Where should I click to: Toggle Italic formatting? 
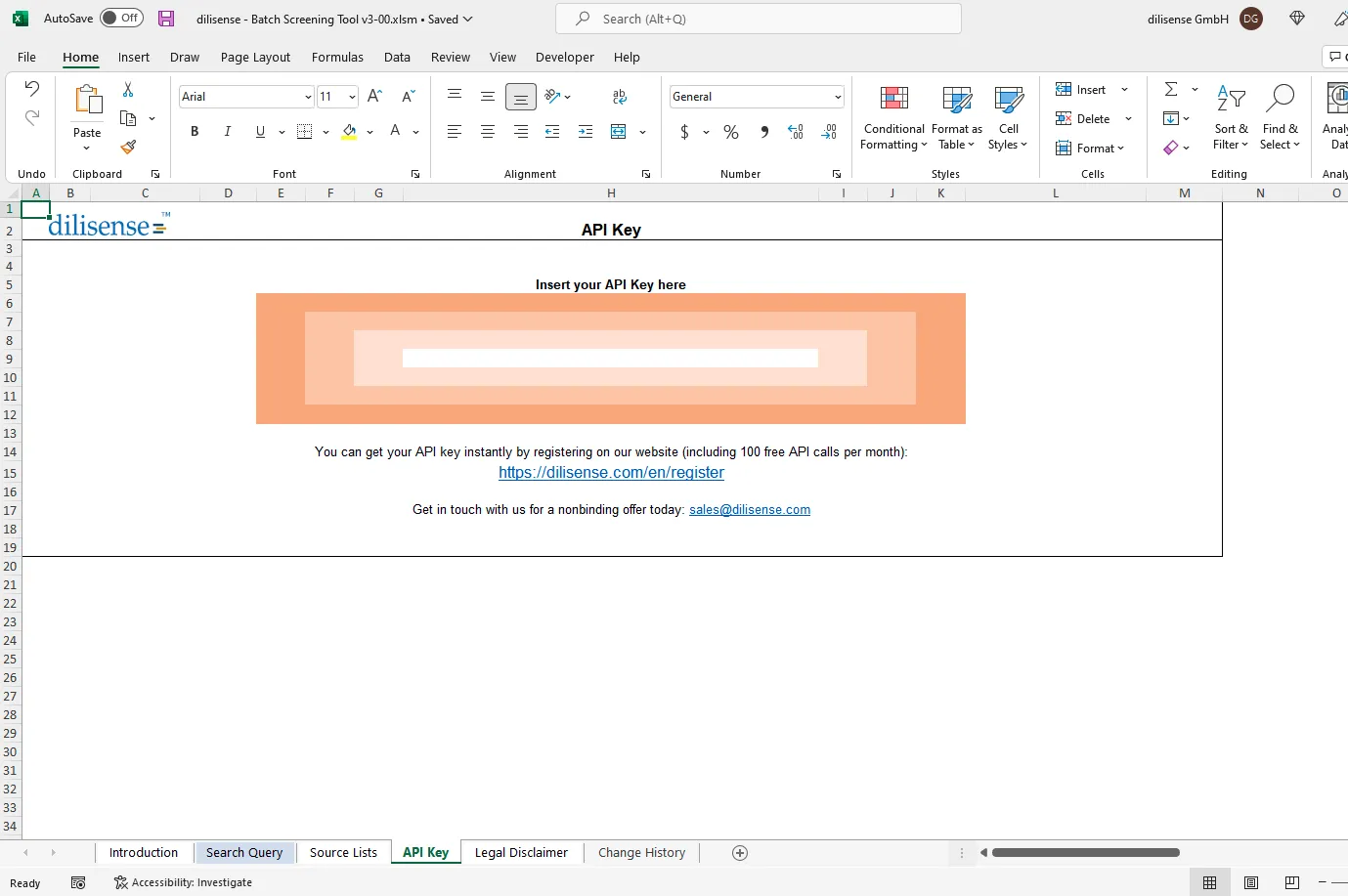click(x=228, y=131)
